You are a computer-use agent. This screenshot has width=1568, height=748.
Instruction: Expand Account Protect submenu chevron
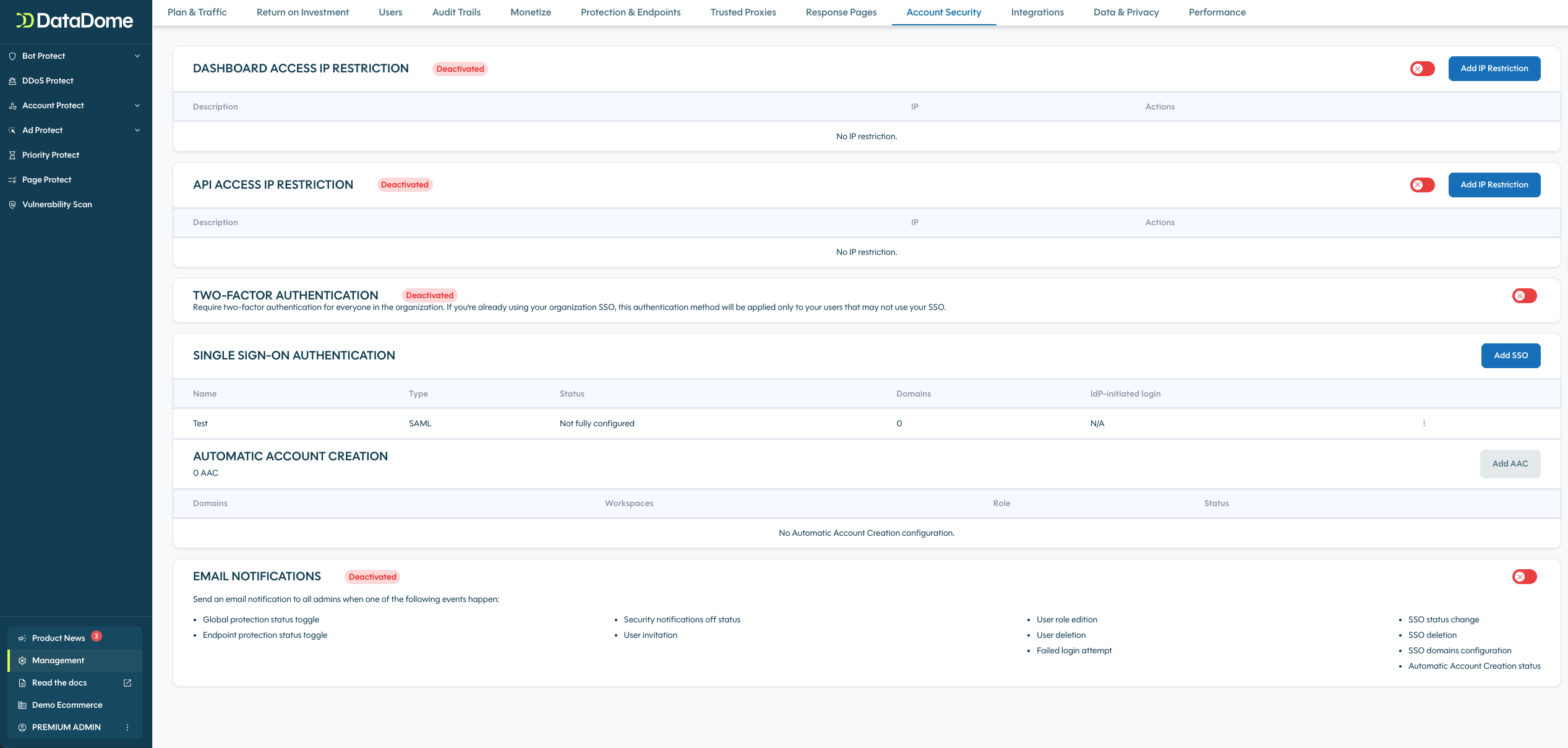(x=137, y=106)
